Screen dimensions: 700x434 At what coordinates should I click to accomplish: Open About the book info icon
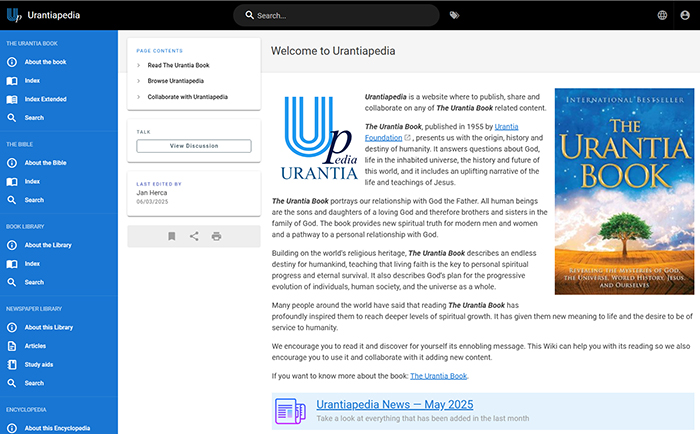click(x=12, y=62)
